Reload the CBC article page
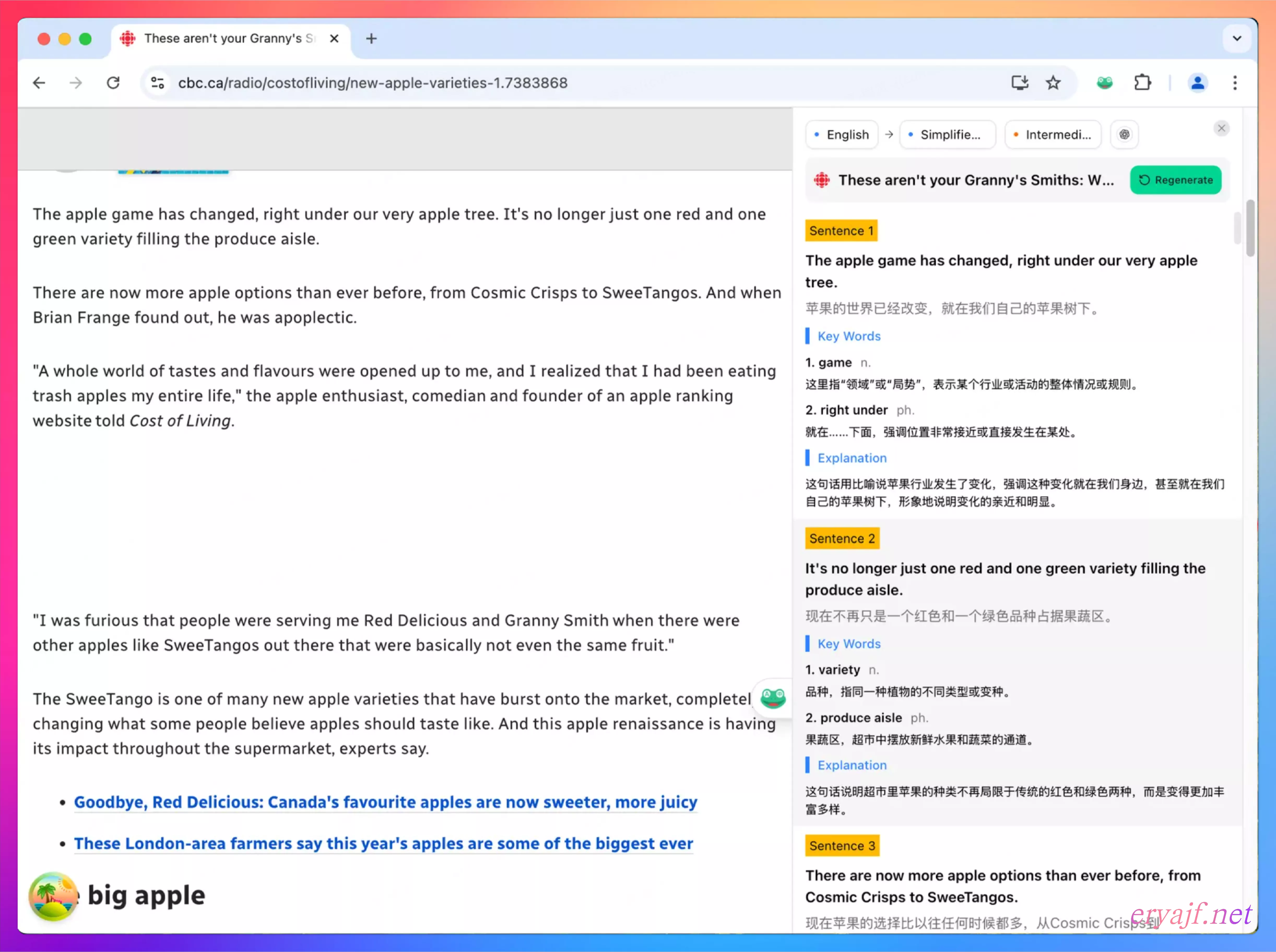The height and width of the screenshot is (952, 1276). click(114, 83)
